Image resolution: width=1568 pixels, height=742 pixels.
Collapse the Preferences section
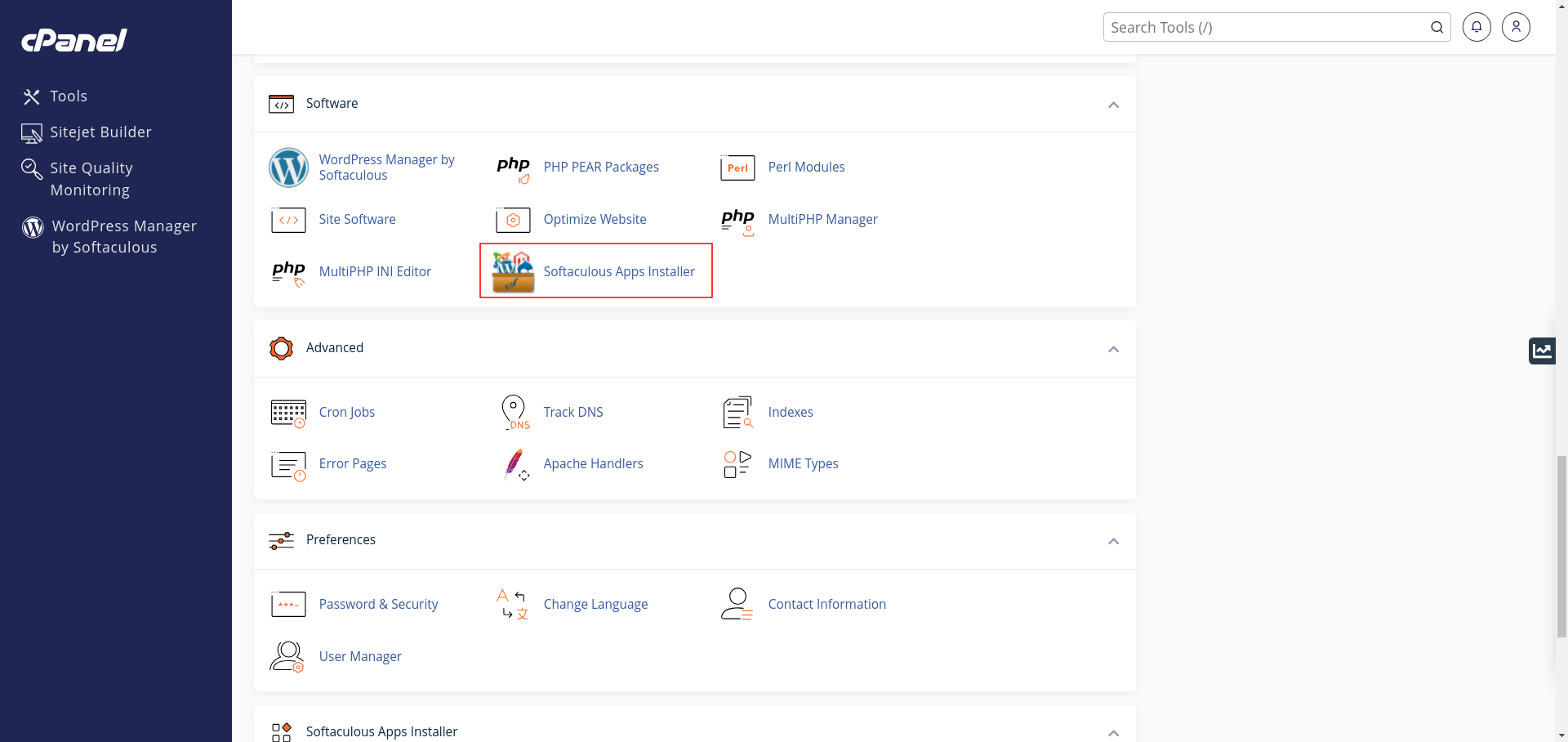click(x=1112, y=541)
